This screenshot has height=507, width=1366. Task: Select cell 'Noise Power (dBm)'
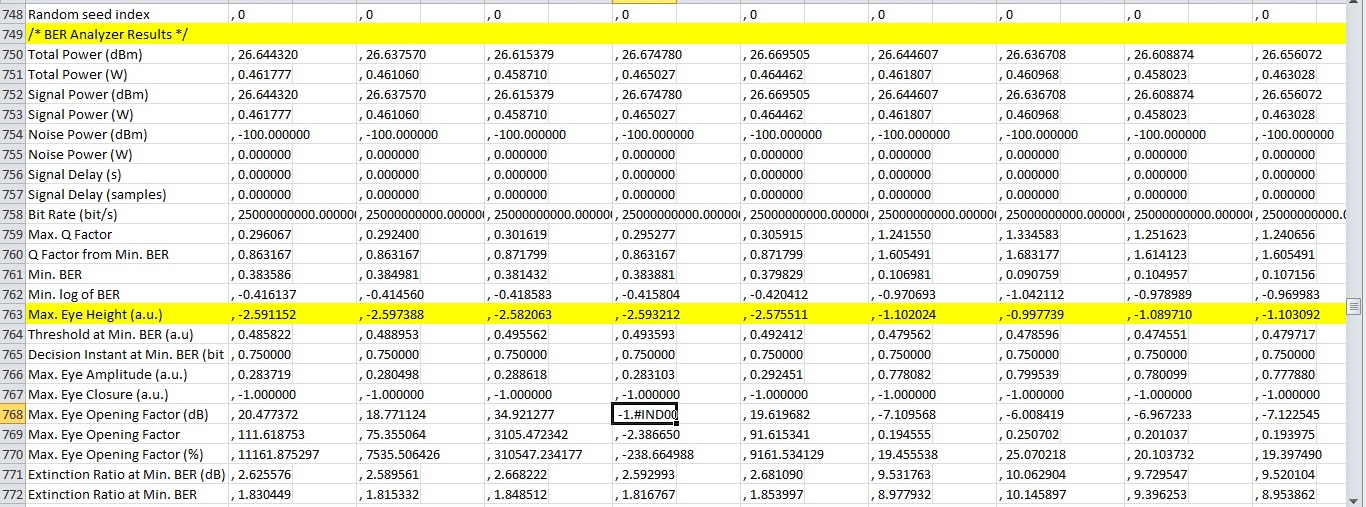point(128,135)
